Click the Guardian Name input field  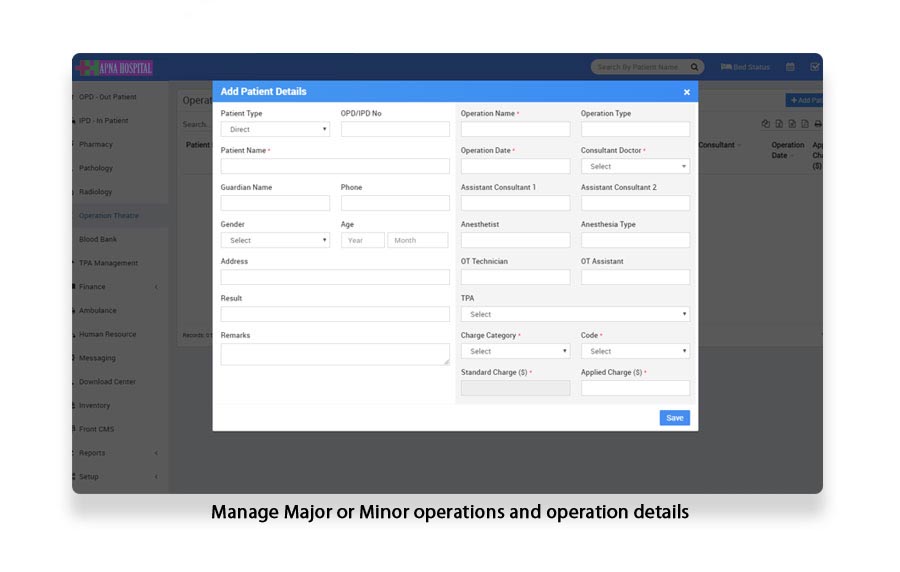[x=276, y=203]
